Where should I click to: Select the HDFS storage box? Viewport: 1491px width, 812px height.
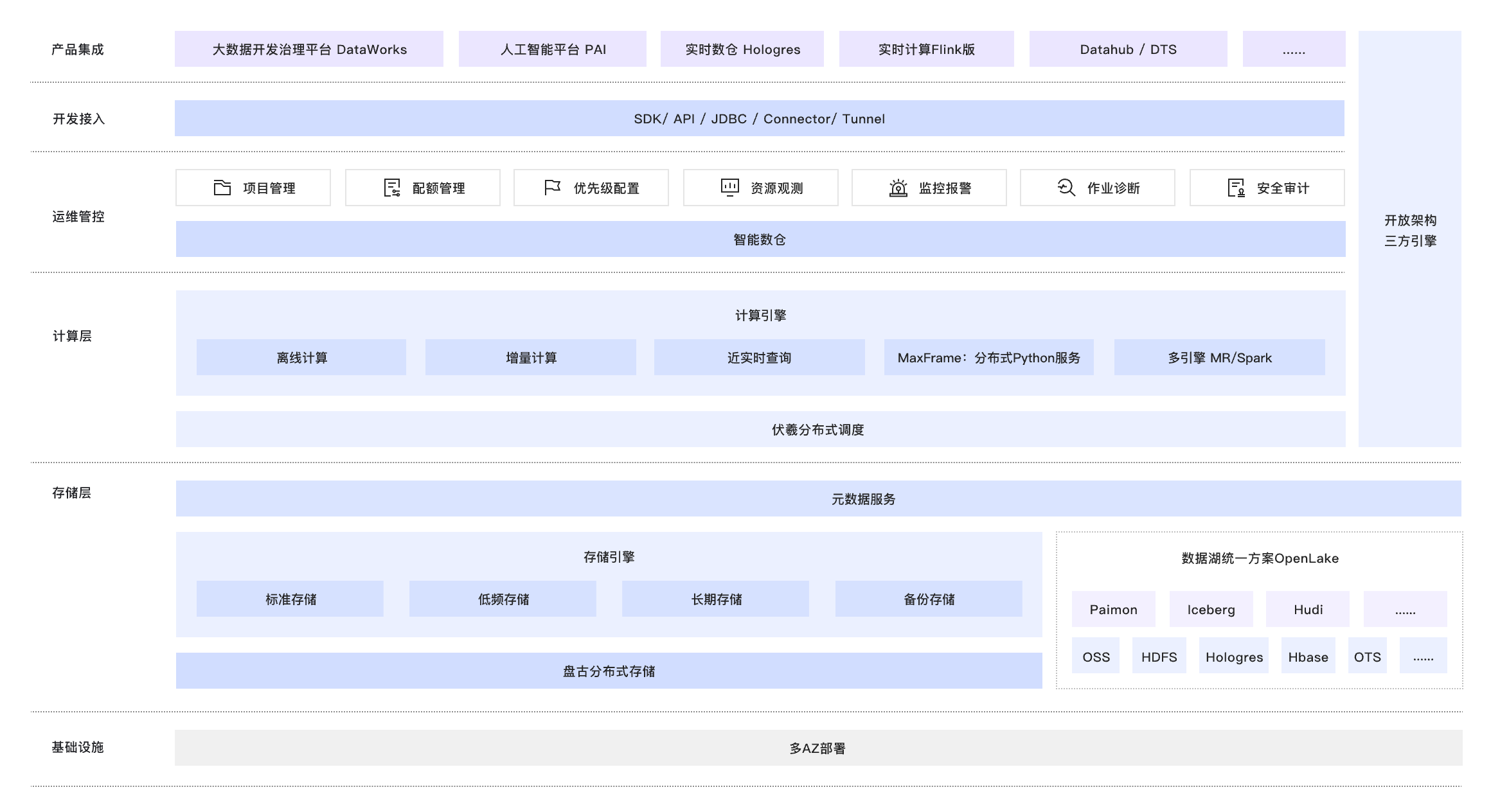(1159, 655)
